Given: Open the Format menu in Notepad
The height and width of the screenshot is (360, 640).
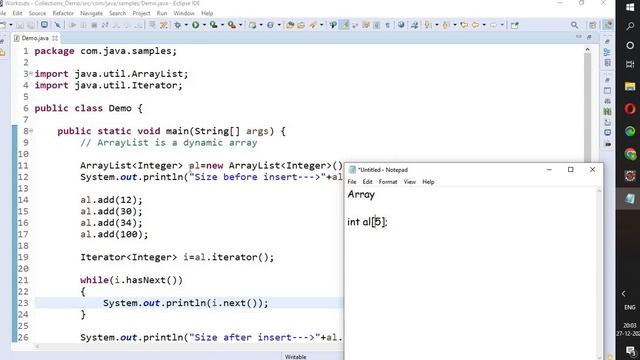Looking at the screenshot, I should pyautogui.click(x=388, y=182).
